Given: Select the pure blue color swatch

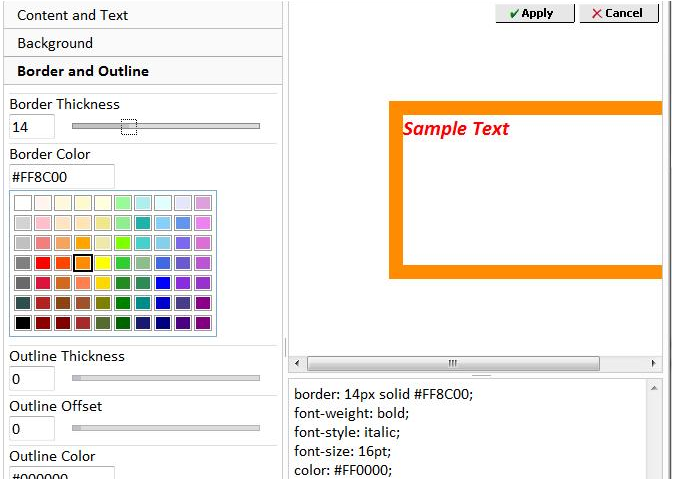Looking at the screenshot, I should pyautogui.click(x=163, y=283).
